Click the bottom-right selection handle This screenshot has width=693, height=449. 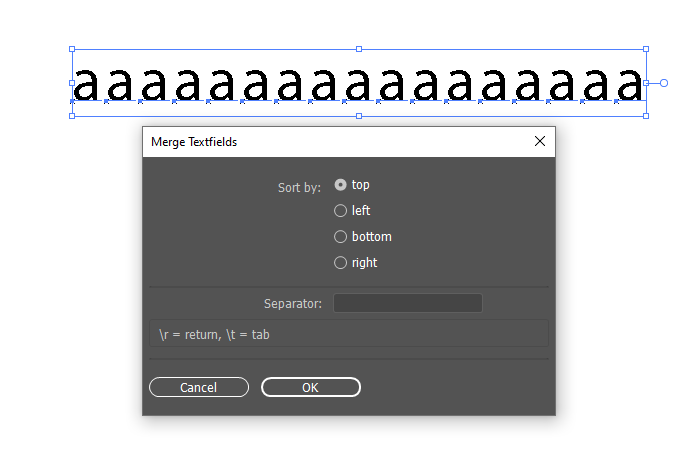pos(646,116)
